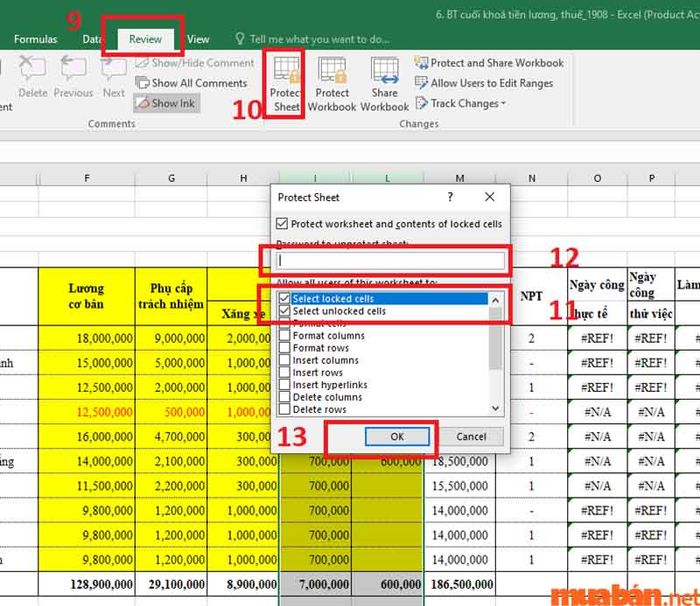This screenshot has height=606, width=700.
Task: Click cell with 18,000,000
Action: tap(87, 338)
